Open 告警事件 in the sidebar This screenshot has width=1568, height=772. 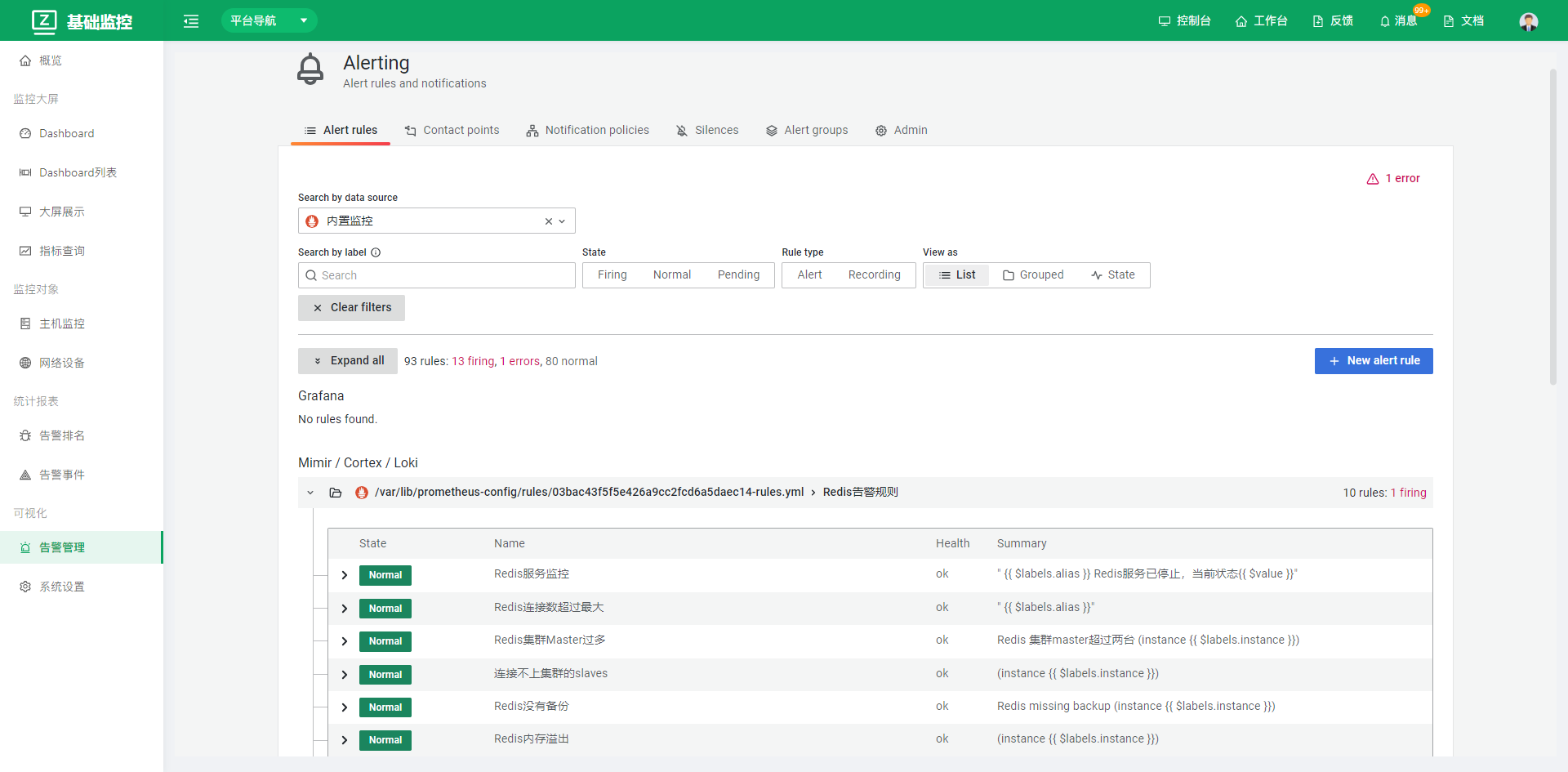pyautogui.click(x=82, y=475)
